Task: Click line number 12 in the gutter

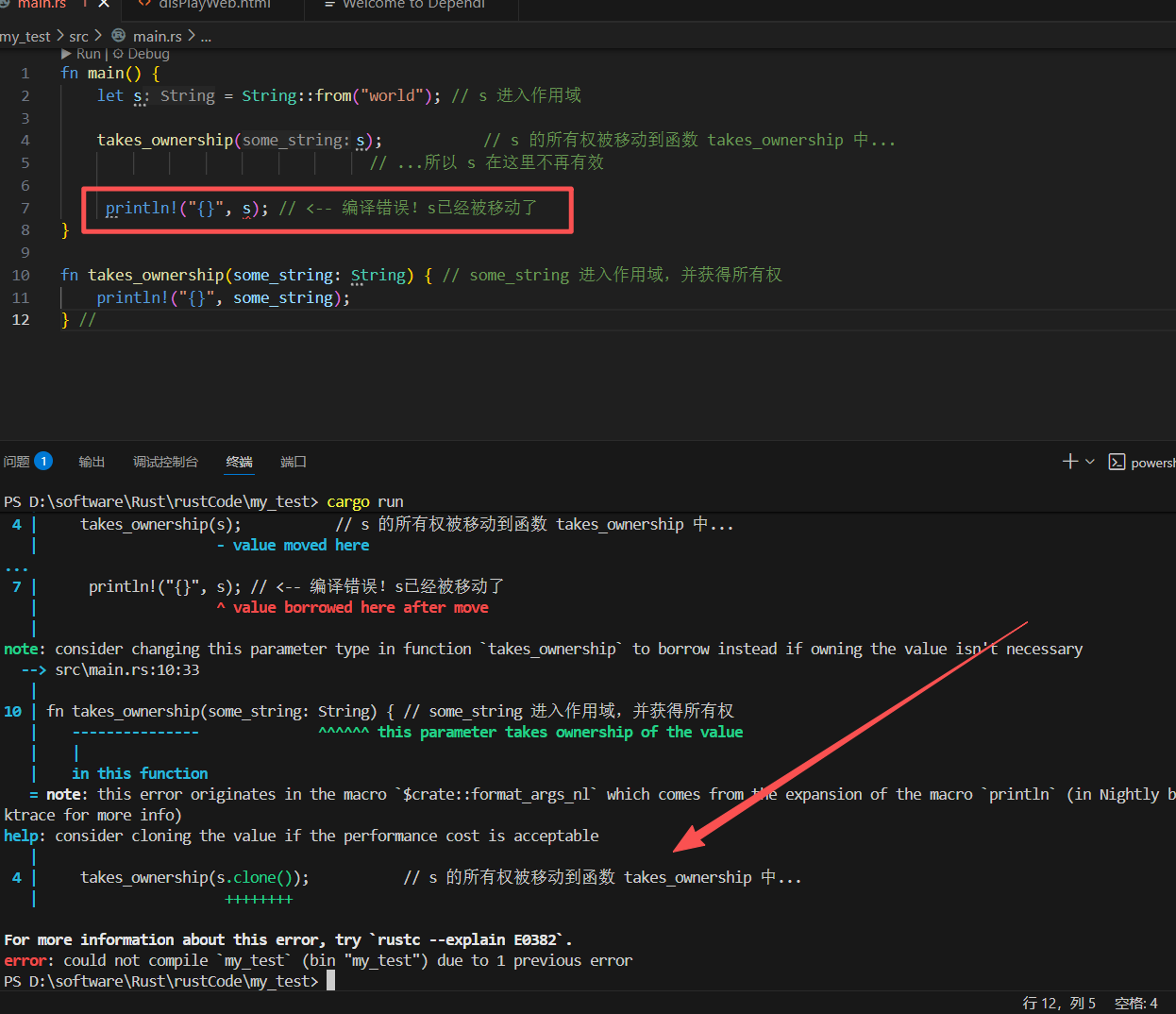Action: [21, 319]
